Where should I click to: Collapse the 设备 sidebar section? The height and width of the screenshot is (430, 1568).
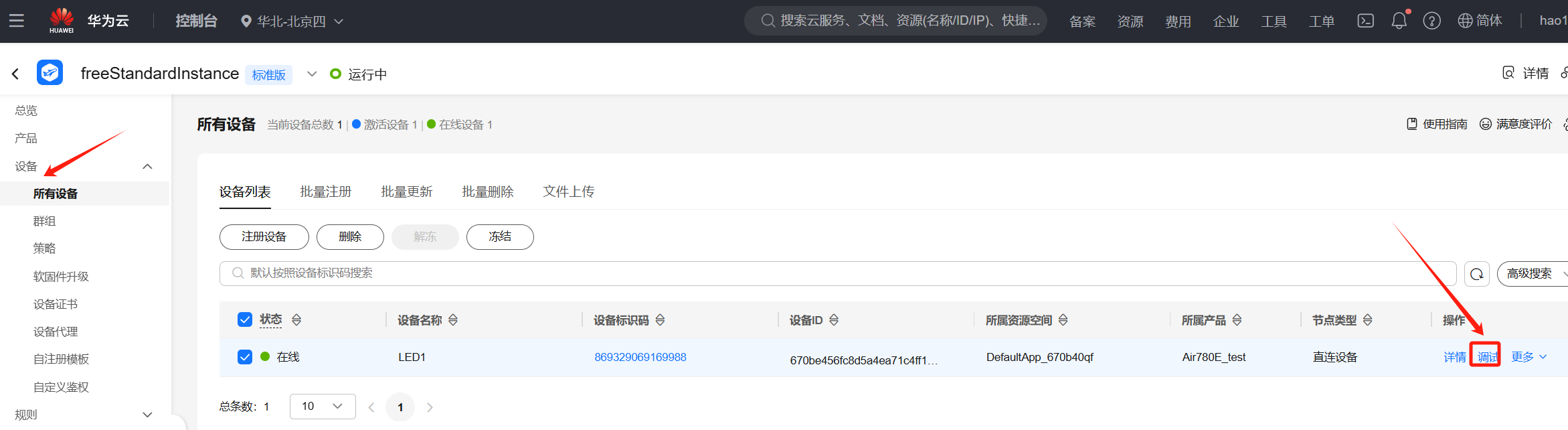point(148,166)
